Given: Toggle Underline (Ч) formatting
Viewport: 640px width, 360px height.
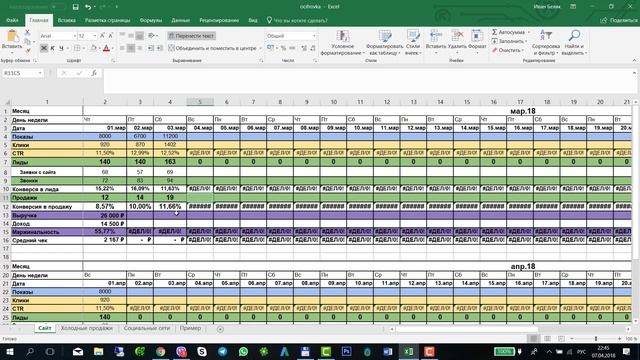Looking at the screenshot, I should point(61,48).
